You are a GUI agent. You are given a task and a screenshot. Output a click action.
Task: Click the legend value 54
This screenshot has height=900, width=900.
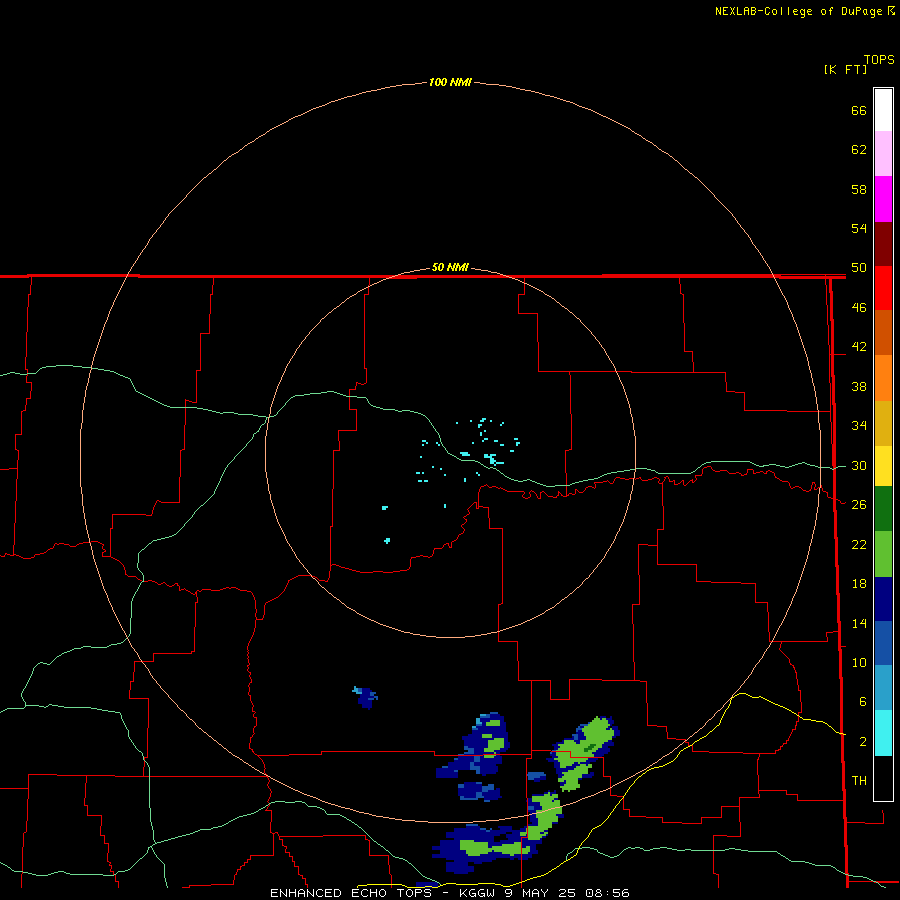pos(859,228)
